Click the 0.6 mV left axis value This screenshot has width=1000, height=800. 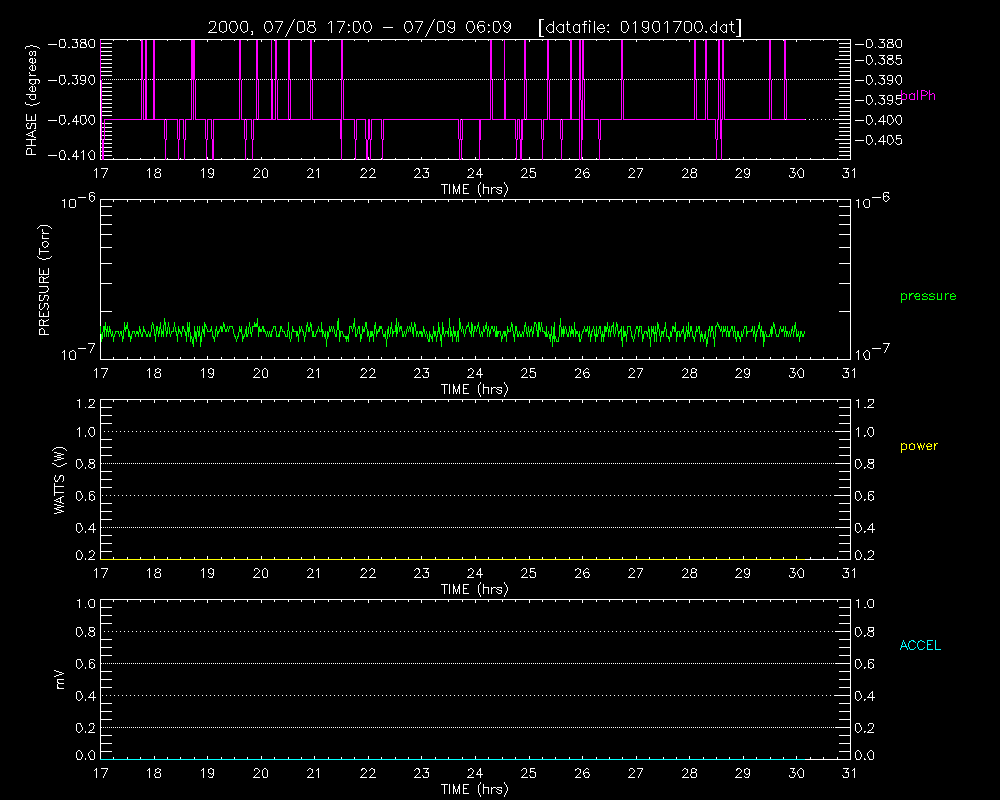(85, 664)
